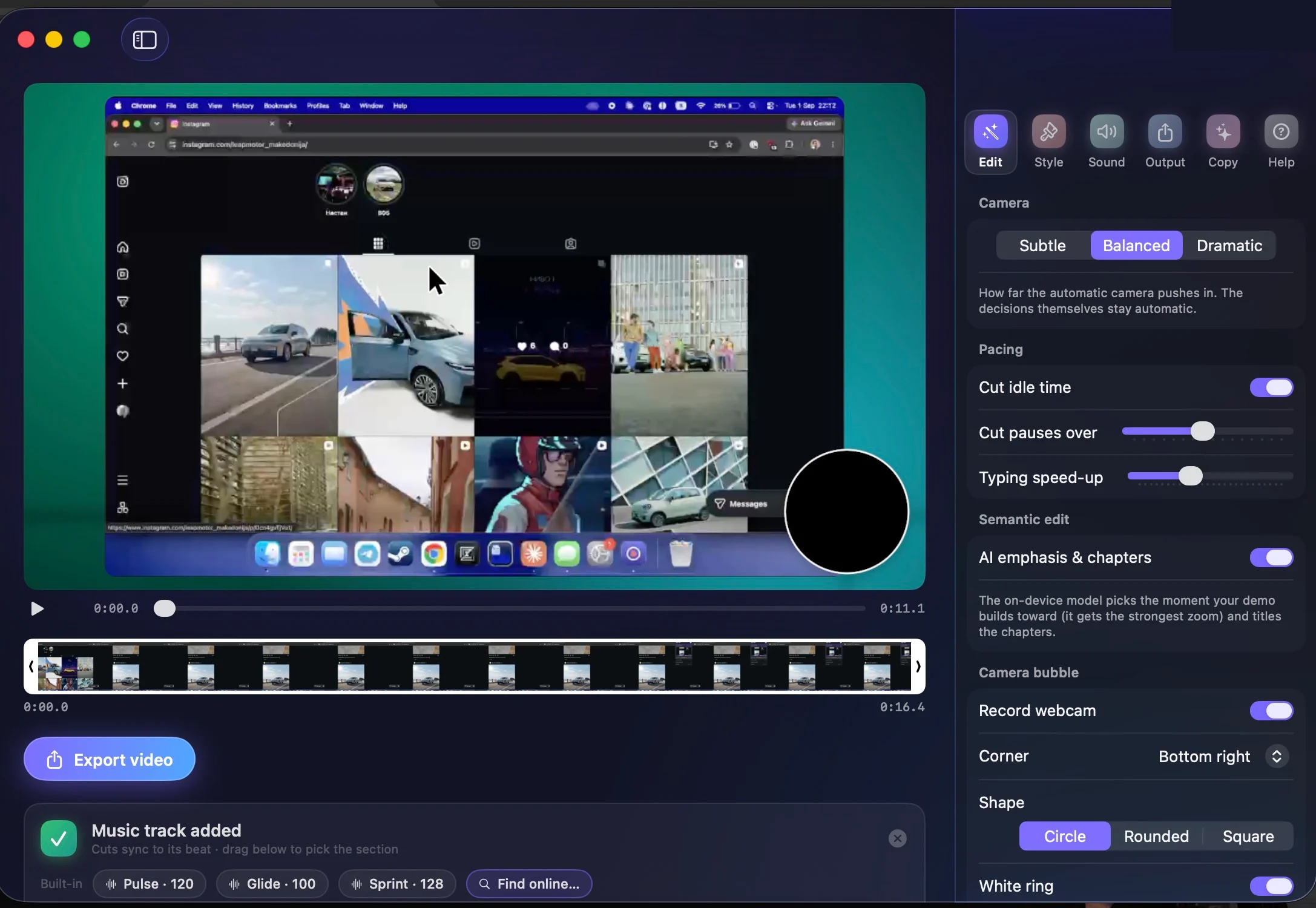Screen dimensions: 1316x908
Task: Click the webcam bubble in preview
Action: [846, 512]
